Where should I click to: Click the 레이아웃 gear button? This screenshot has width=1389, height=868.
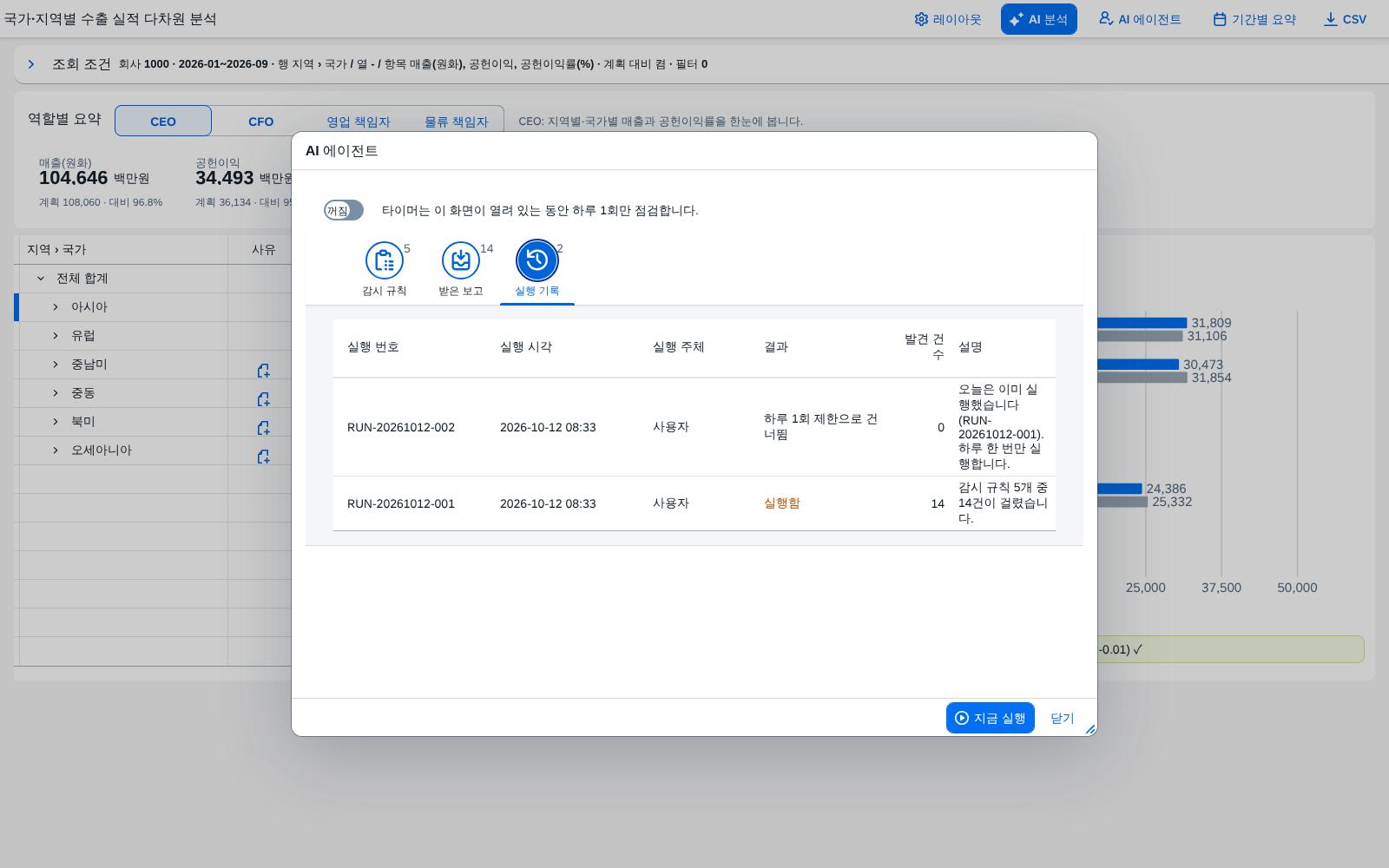(x=947, y=19)
